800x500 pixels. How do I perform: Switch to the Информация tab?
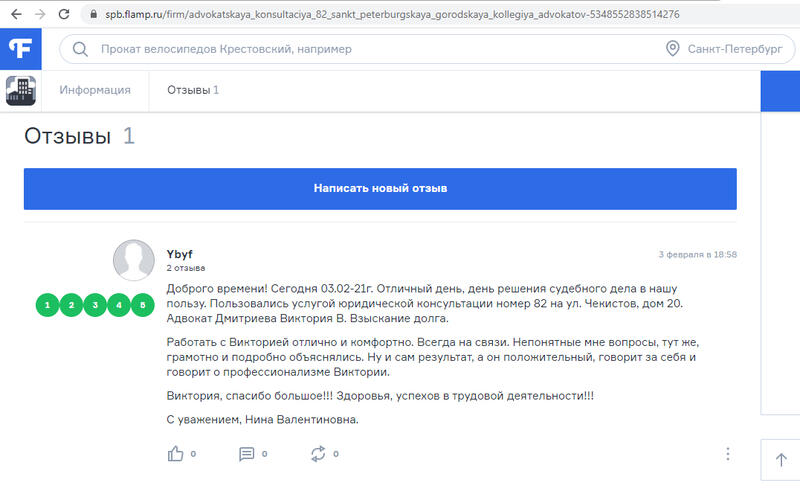[95, 90]
